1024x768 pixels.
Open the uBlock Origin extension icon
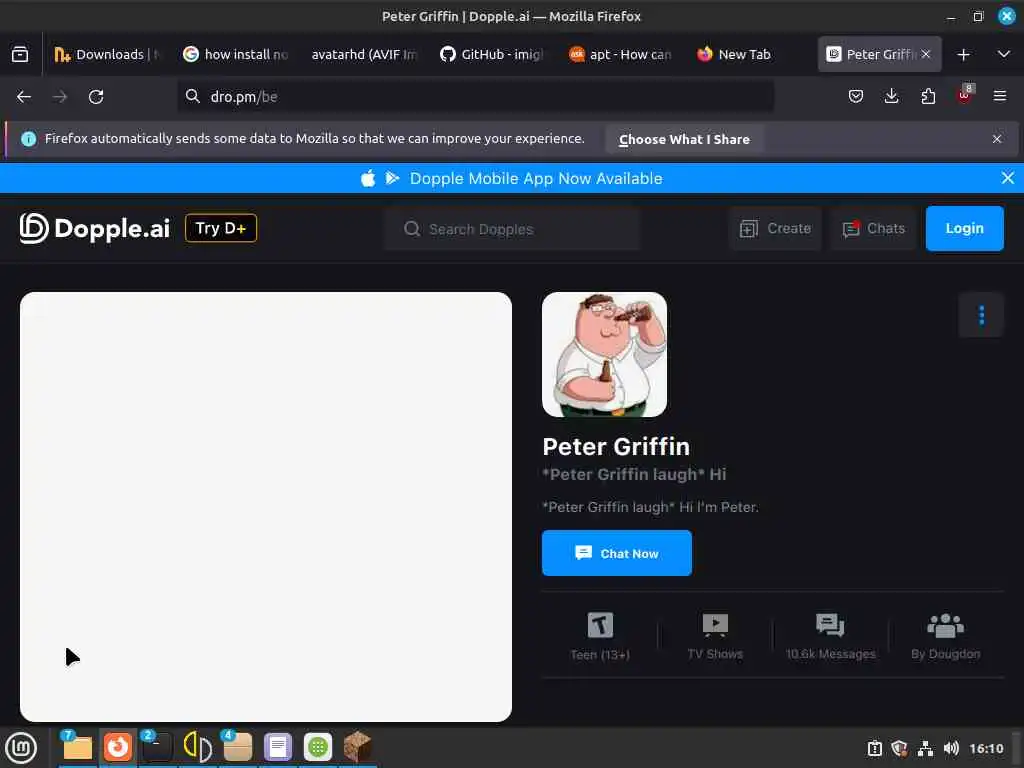coord(965,95)
